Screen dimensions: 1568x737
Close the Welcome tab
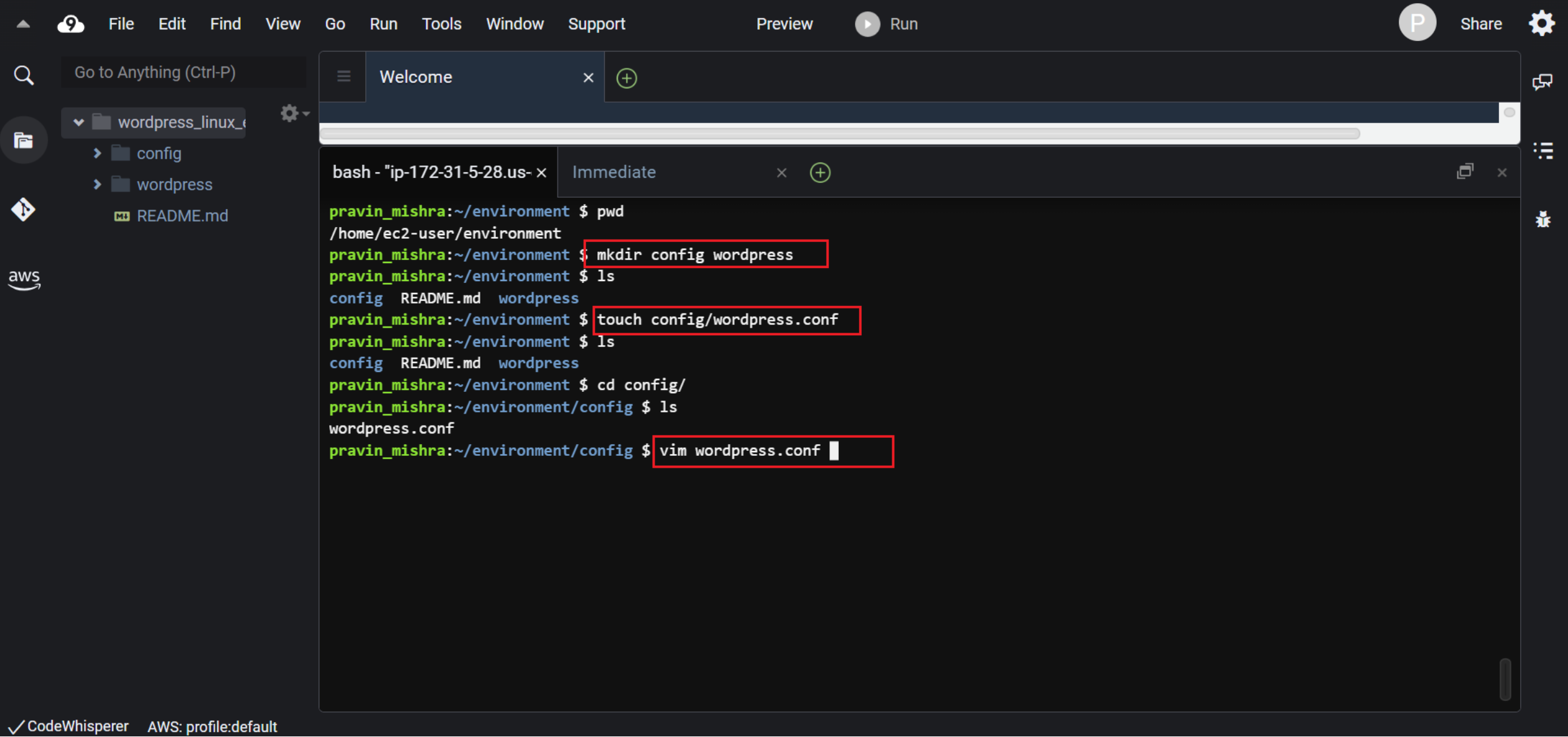coord(588,78)
